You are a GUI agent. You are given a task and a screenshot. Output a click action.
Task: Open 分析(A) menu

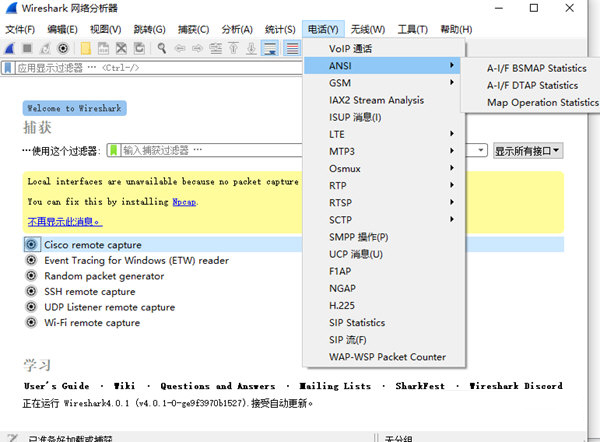pyautogui.click(x=237, y=29)
